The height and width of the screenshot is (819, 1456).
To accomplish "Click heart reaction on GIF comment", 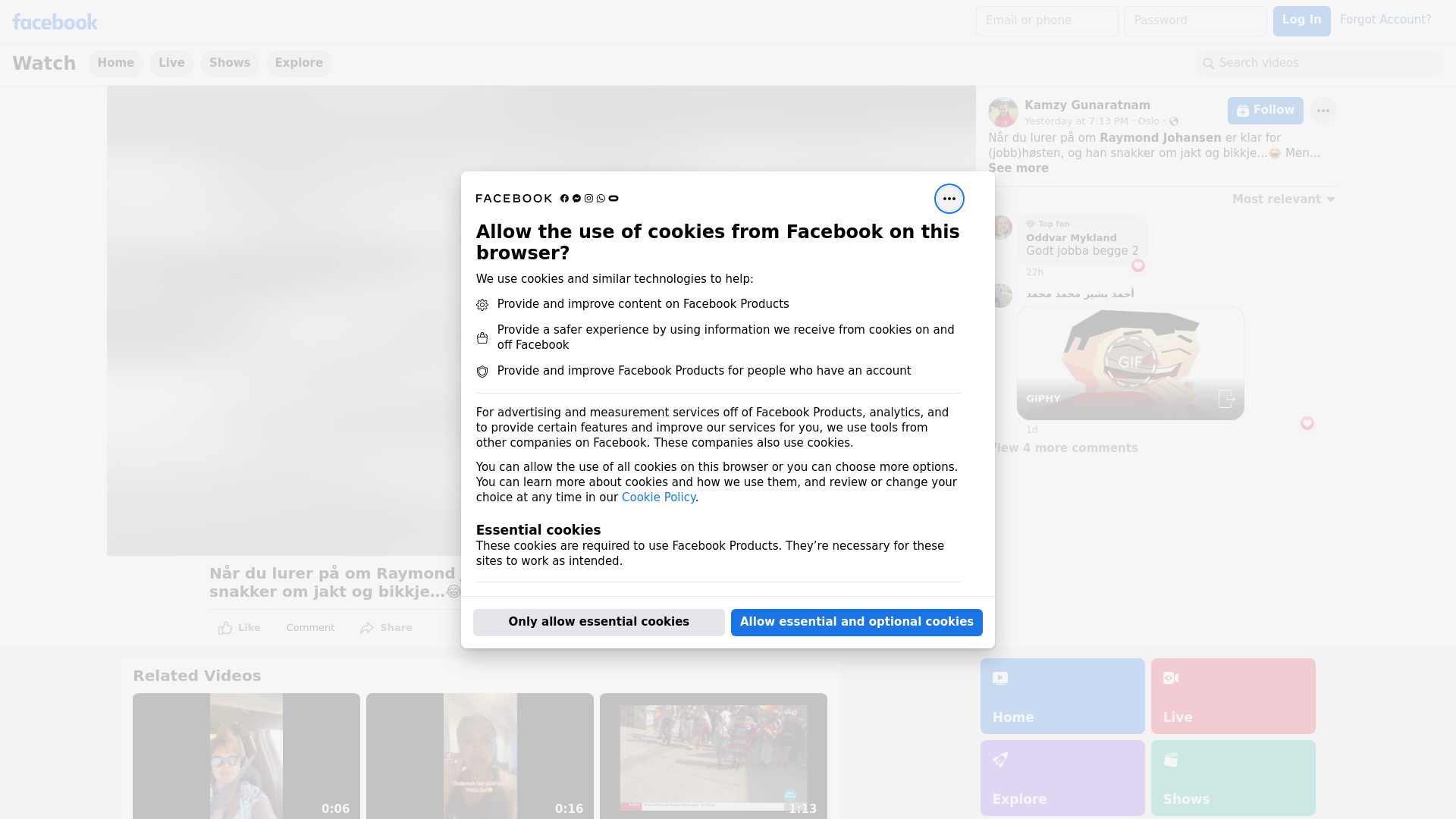I will pos(1307,423).
